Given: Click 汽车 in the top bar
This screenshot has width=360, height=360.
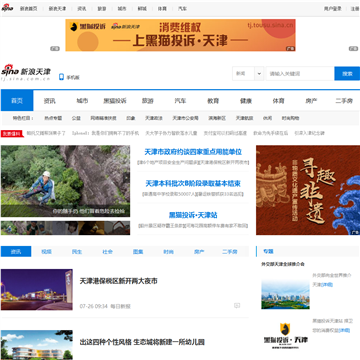Looking at the screenshot, I should click(182, 9).
